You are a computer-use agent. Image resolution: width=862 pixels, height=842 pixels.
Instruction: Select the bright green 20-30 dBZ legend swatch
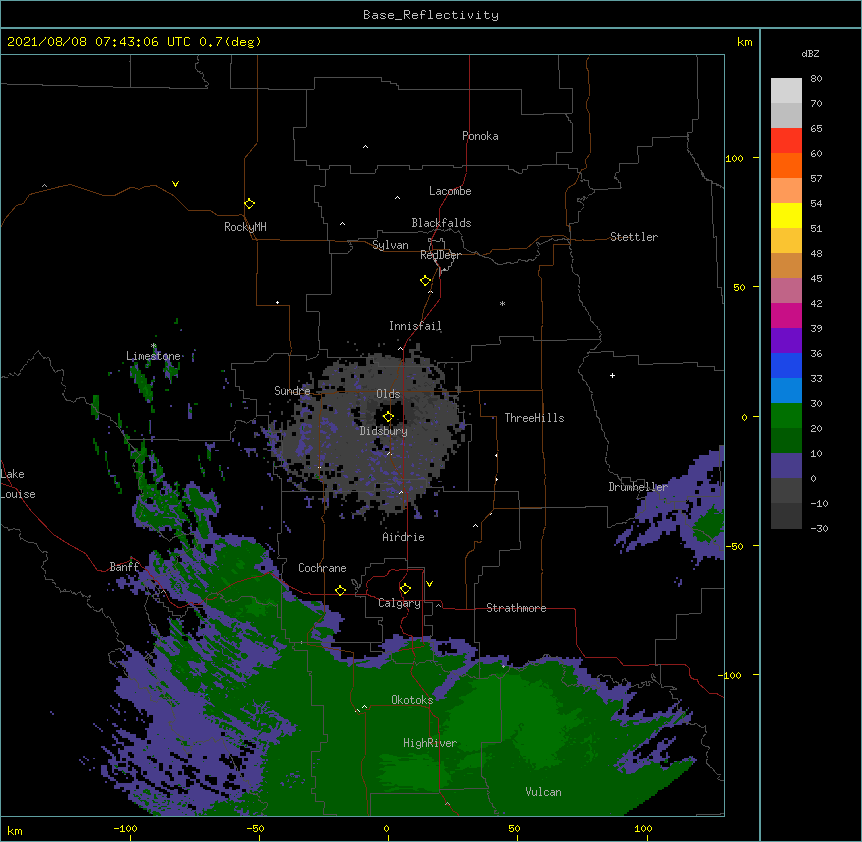pyautogui.click(x=786, y=416)
